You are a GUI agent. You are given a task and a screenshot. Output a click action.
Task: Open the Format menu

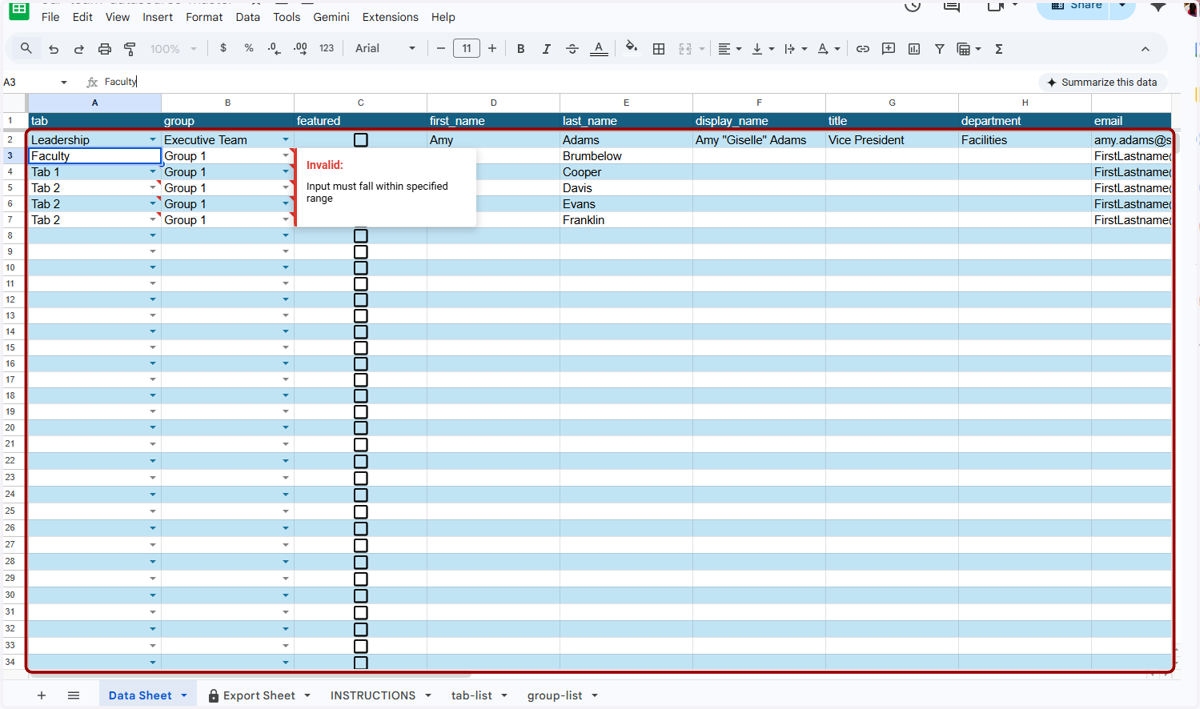point(204,17)
